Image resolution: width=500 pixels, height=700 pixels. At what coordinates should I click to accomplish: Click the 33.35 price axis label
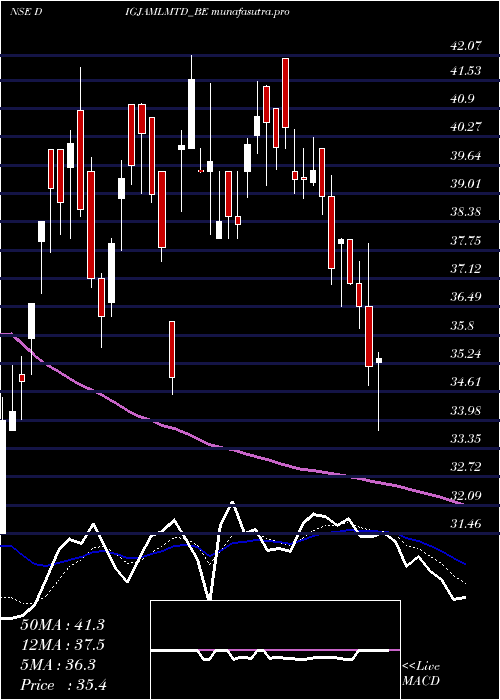pos(467,439)
